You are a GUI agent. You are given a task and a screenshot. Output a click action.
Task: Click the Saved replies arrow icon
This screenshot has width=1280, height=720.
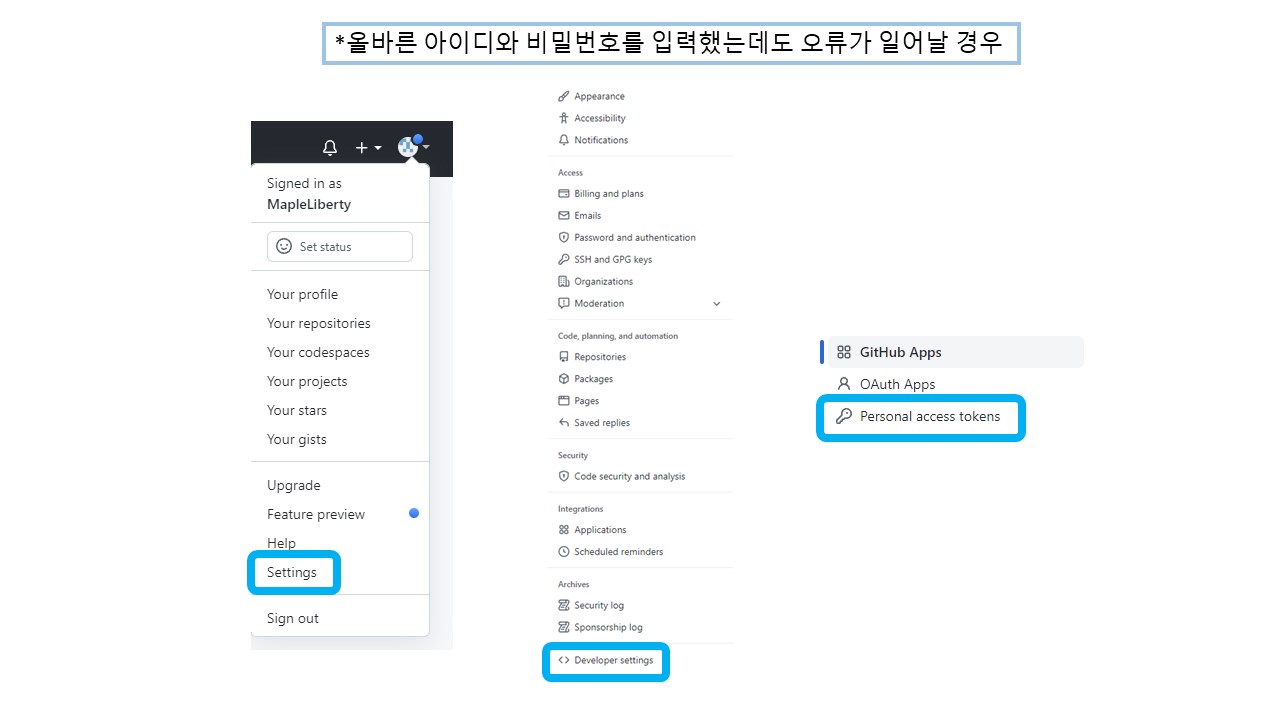pos(564,423)
